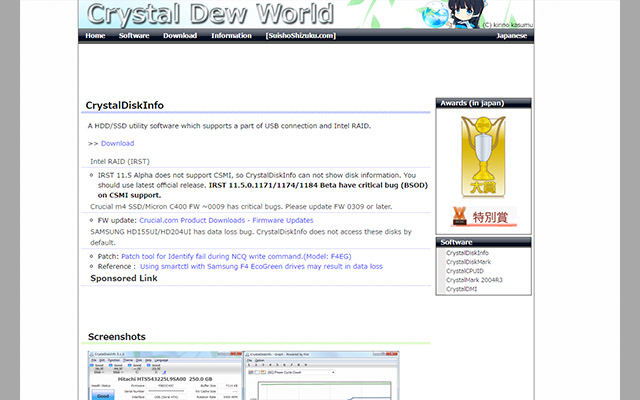Open CrystalCPUID in the Software sidebar
Viewport: 640px width, 400px height.
(464, 271)
